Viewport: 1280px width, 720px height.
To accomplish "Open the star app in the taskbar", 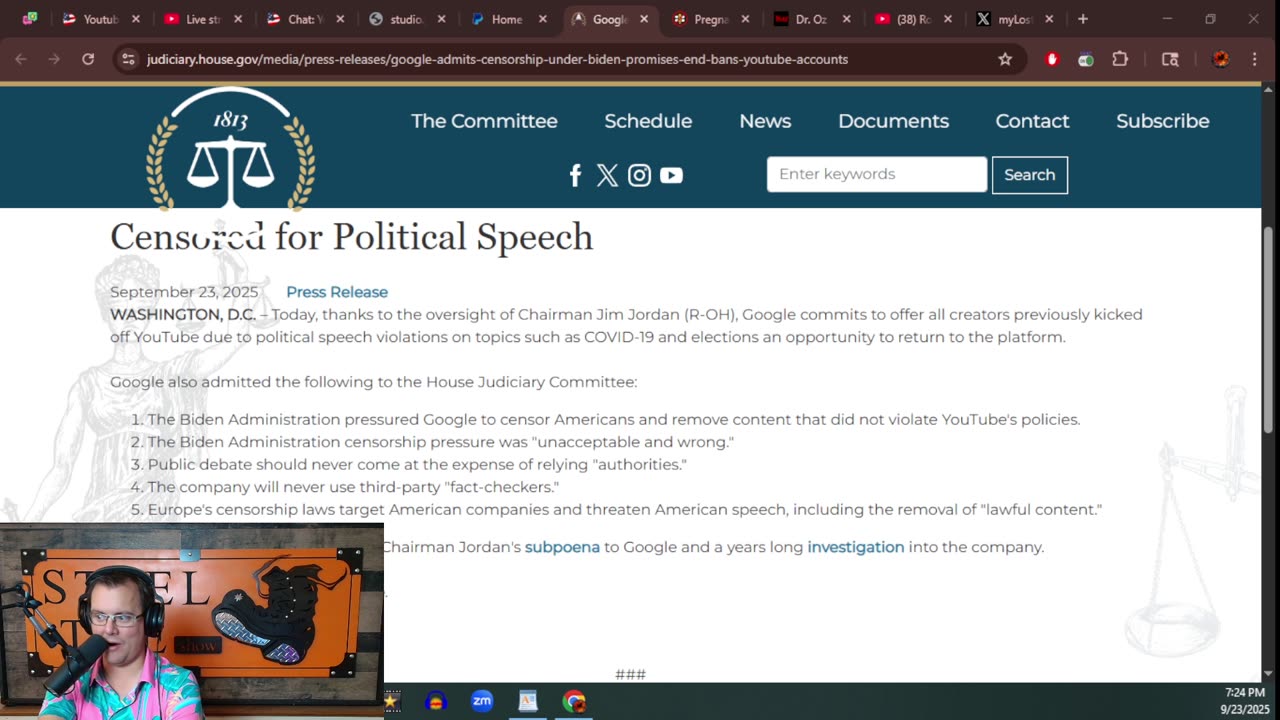I will (x=391, y=701).
